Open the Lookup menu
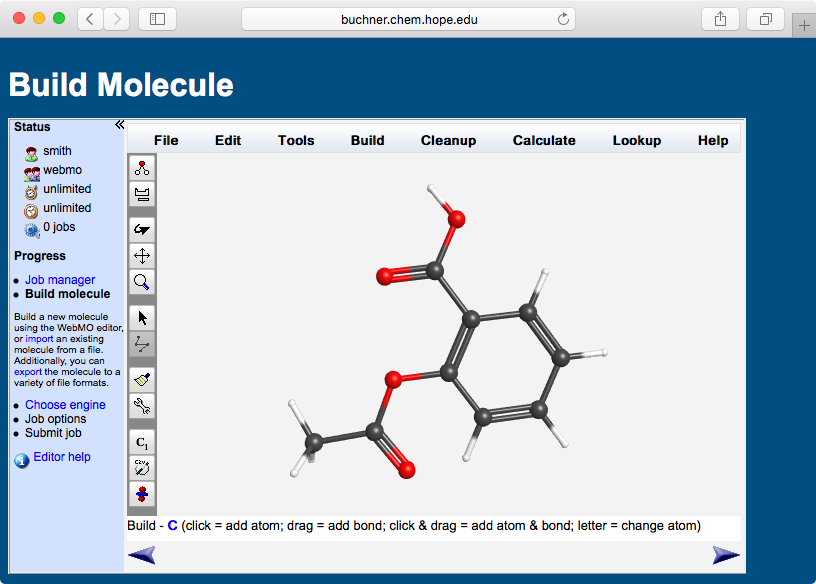This screenshot has height=584, width=816. point(637,140)
